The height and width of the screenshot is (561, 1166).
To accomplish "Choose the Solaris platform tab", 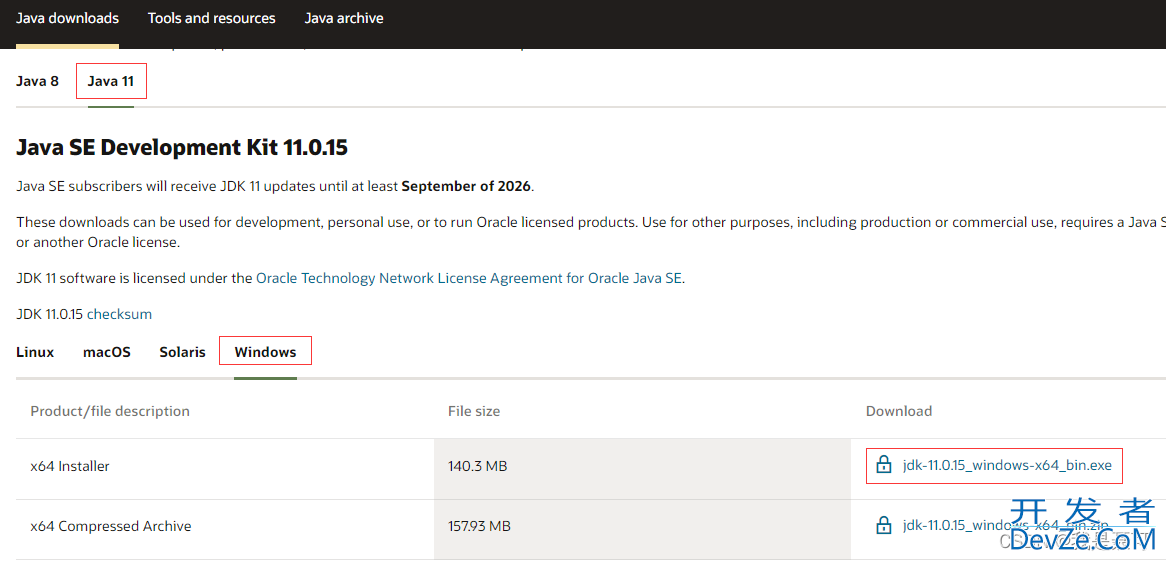I will (x=182, y=352).
